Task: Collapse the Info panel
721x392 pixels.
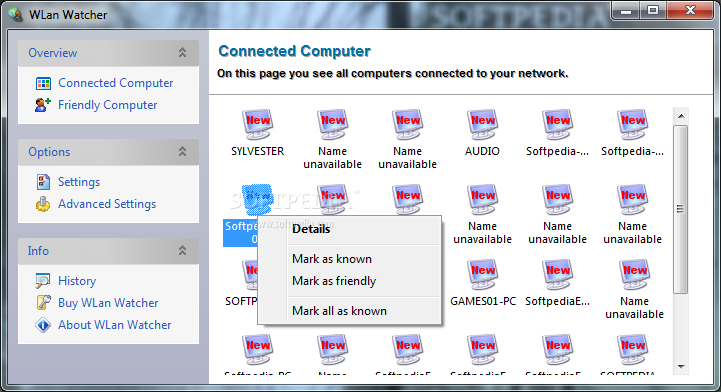Action: (183, 250)
